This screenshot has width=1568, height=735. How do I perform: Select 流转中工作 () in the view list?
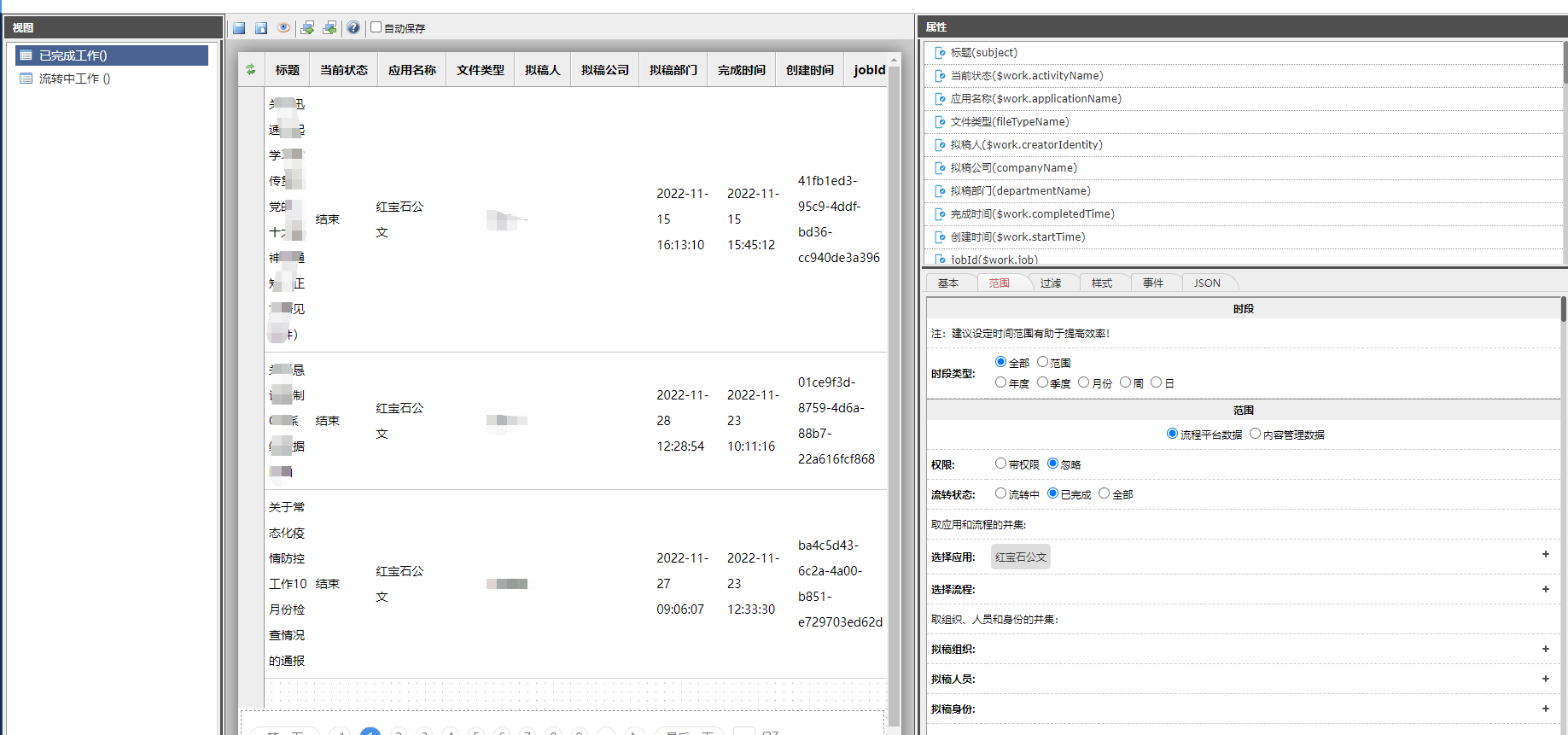pyautogui.click(x=112, y=79)
